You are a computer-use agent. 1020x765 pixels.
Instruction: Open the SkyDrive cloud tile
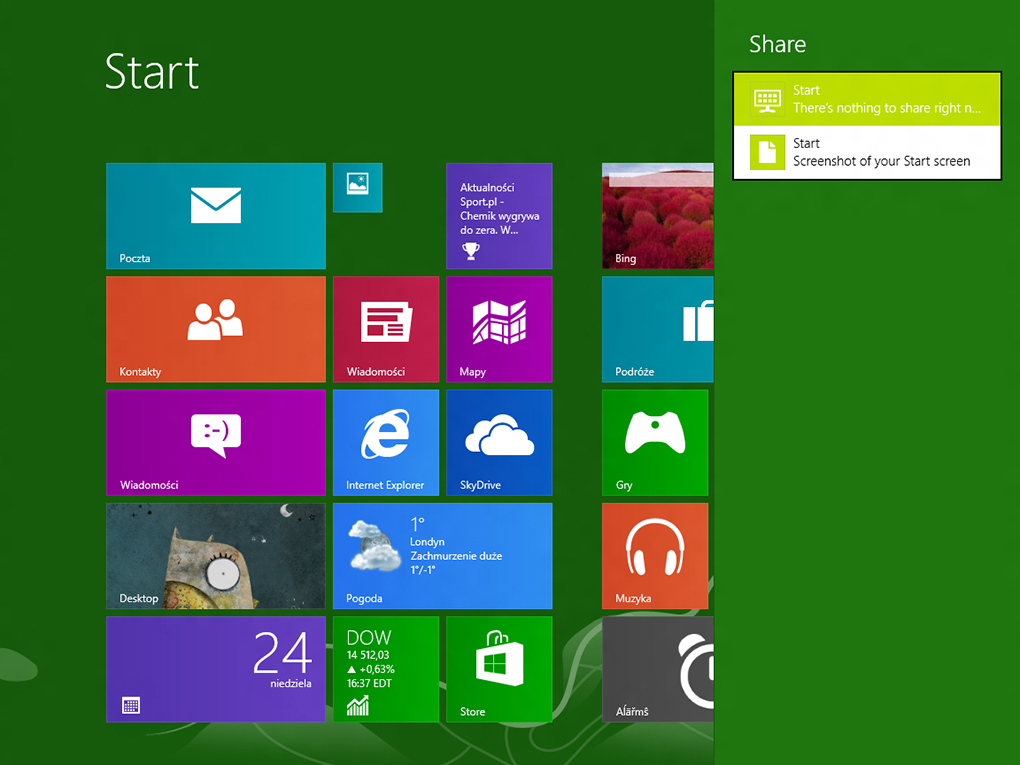point(499,442)
